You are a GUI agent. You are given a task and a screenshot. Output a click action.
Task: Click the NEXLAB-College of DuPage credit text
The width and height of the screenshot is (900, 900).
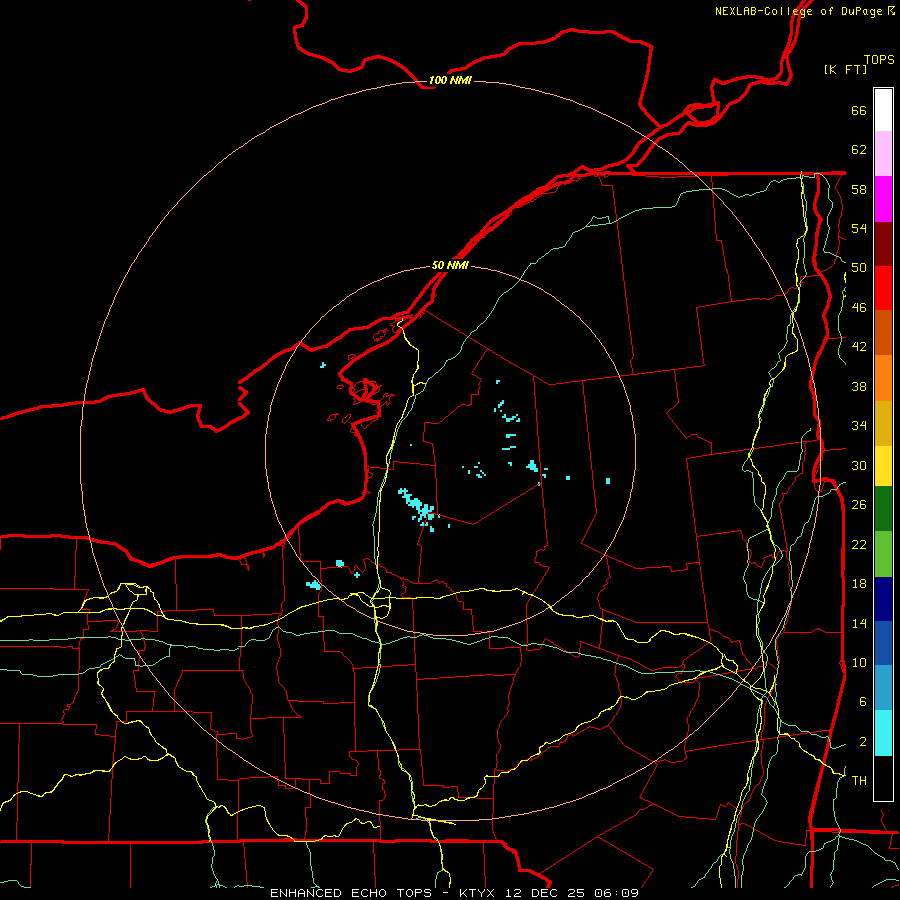(x=804, y=11)
